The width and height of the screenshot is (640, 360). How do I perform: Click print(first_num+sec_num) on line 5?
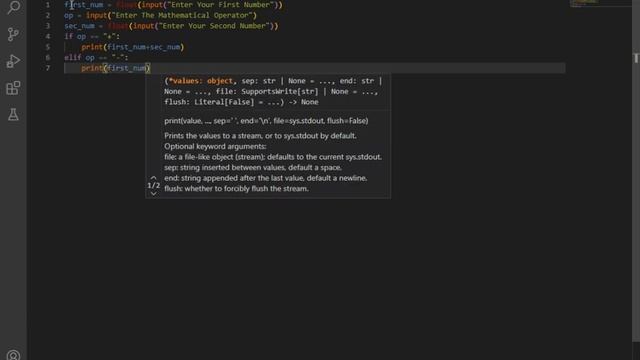pos(133,47)
